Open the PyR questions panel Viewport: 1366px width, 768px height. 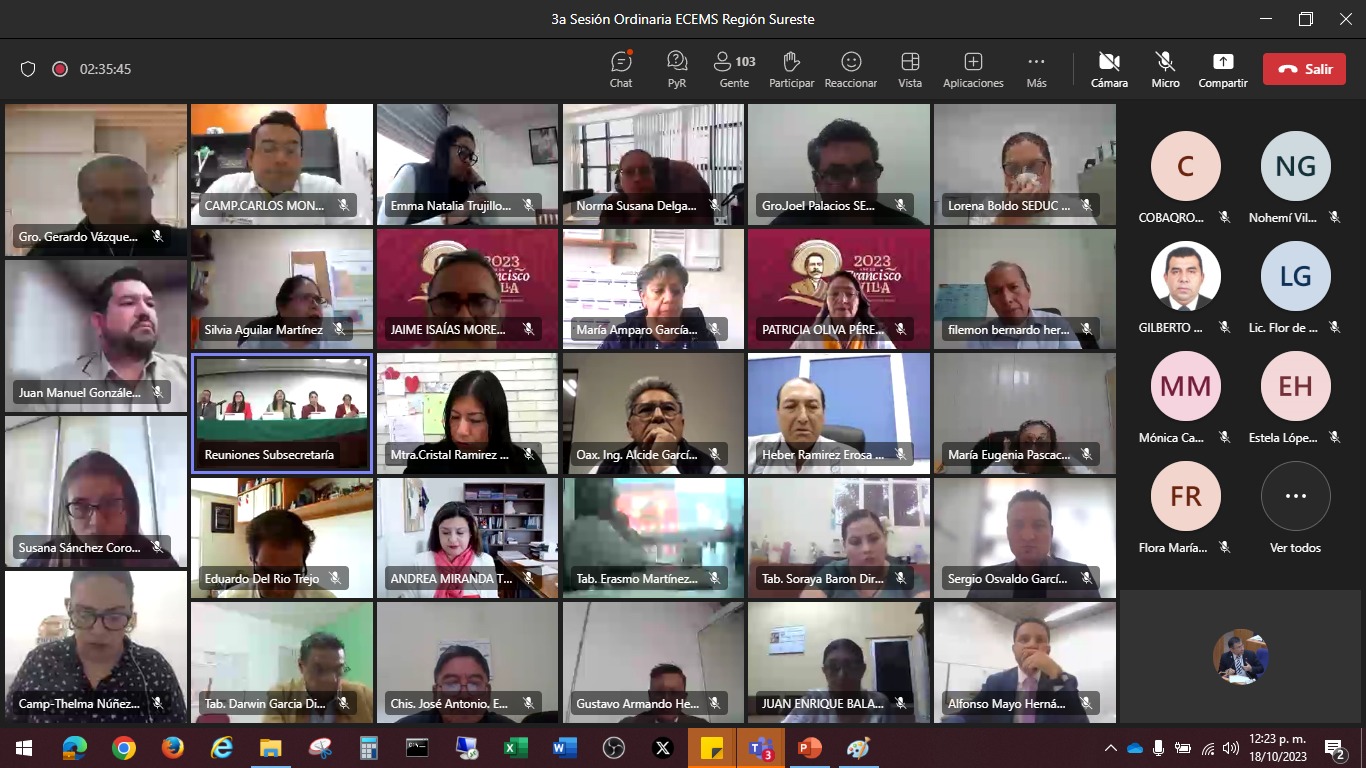[x=677, y=69]
